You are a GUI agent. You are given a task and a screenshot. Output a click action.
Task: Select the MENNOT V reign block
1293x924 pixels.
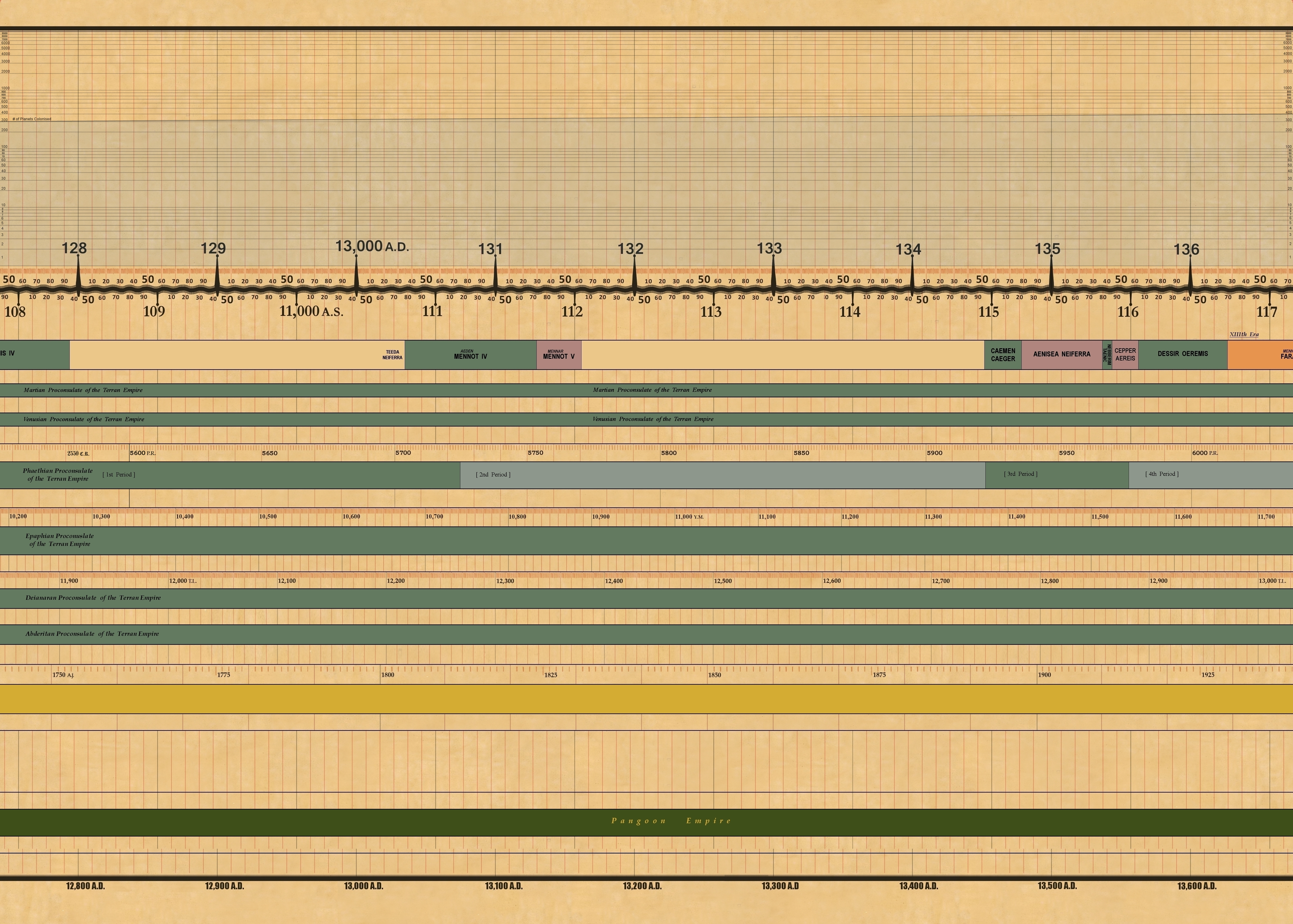pyautogui.click(x=559, y=355)
